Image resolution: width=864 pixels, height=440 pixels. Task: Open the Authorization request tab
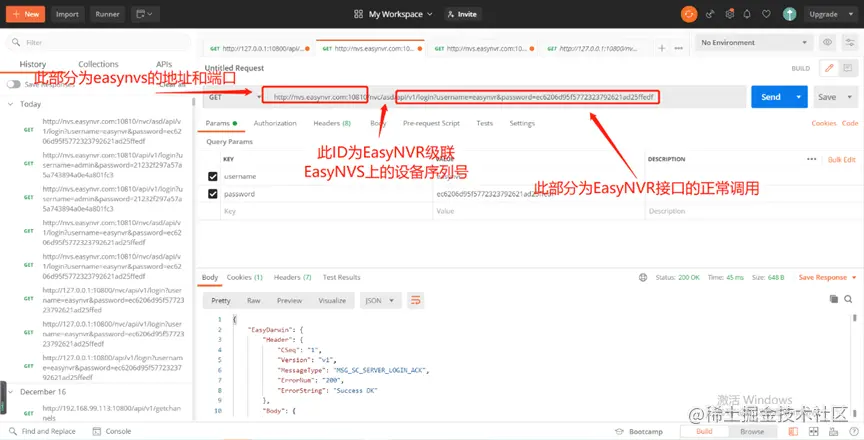point(275,123)
